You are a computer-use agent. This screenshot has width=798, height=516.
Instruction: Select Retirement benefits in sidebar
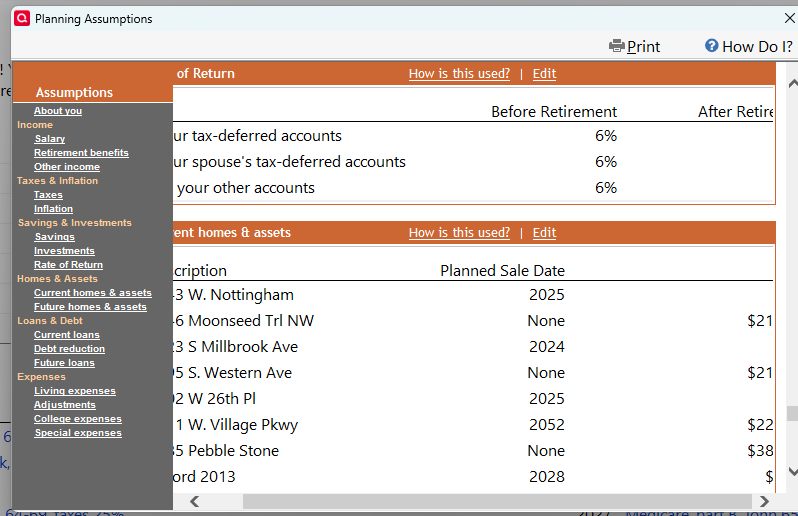pos(81,153)
